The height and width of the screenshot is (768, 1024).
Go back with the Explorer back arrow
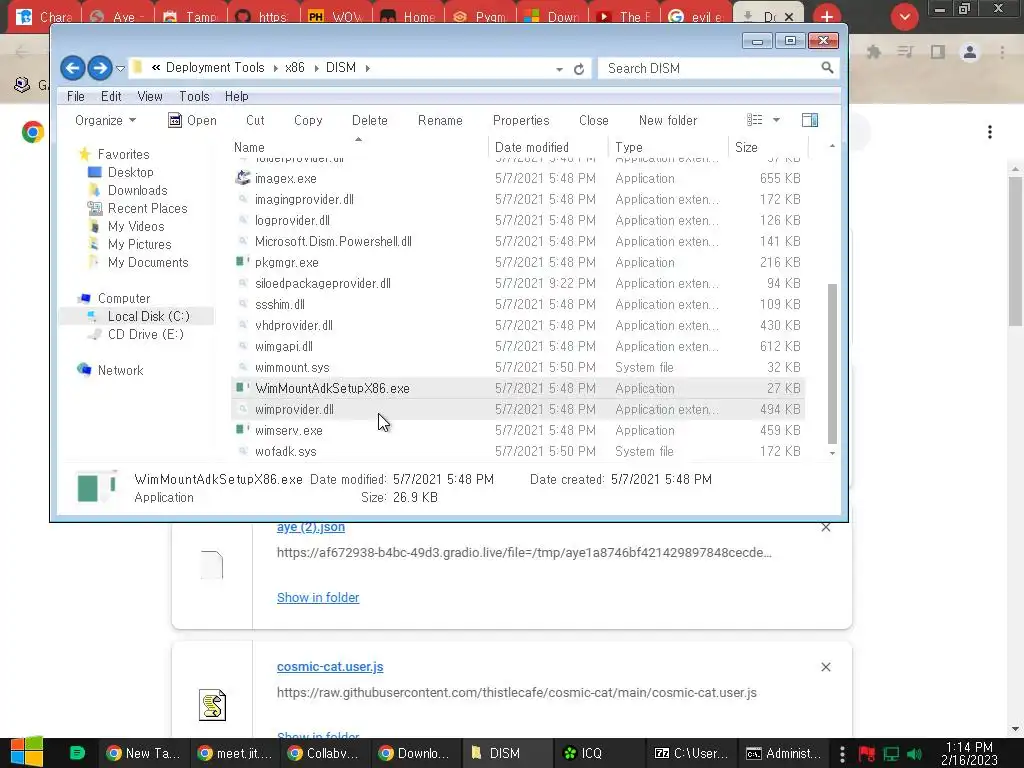[x=72, y=68]
